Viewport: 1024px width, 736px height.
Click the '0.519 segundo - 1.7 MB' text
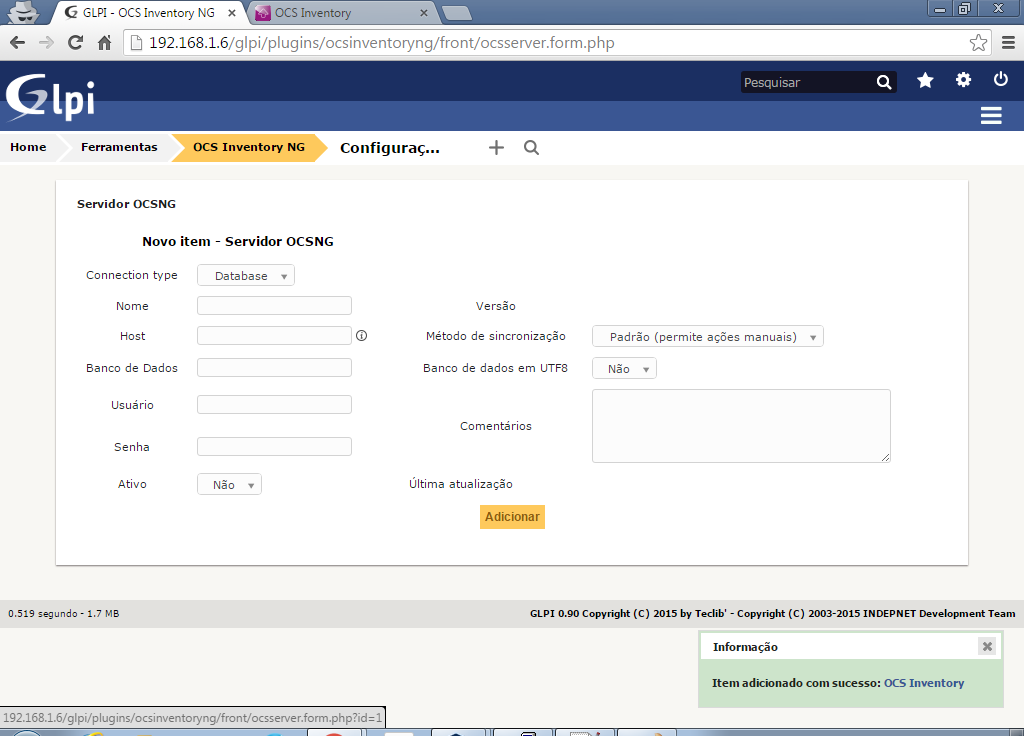(x=63, y=614)
